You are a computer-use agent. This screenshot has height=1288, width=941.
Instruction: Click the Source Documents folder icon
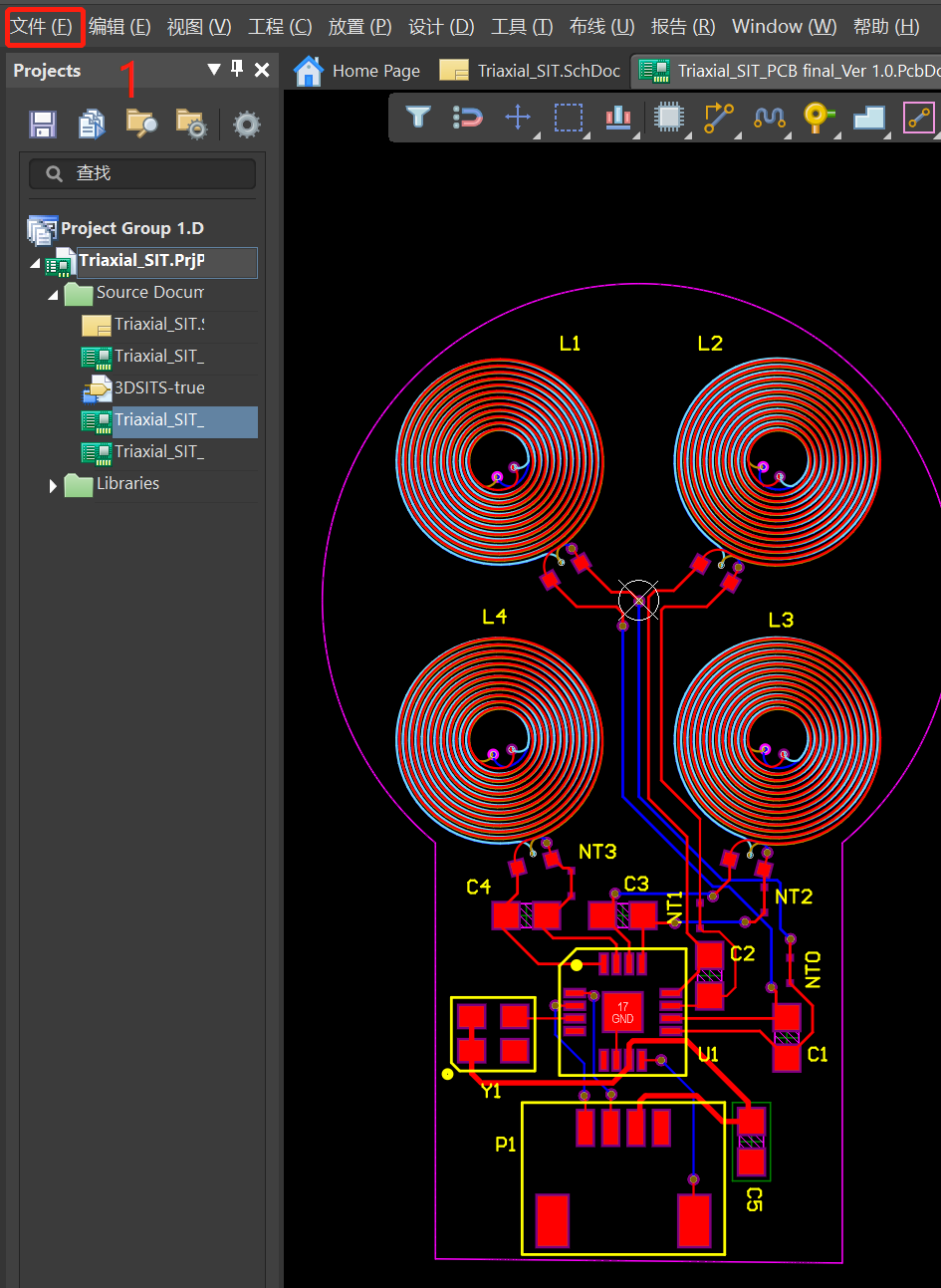tap(79, 293)
